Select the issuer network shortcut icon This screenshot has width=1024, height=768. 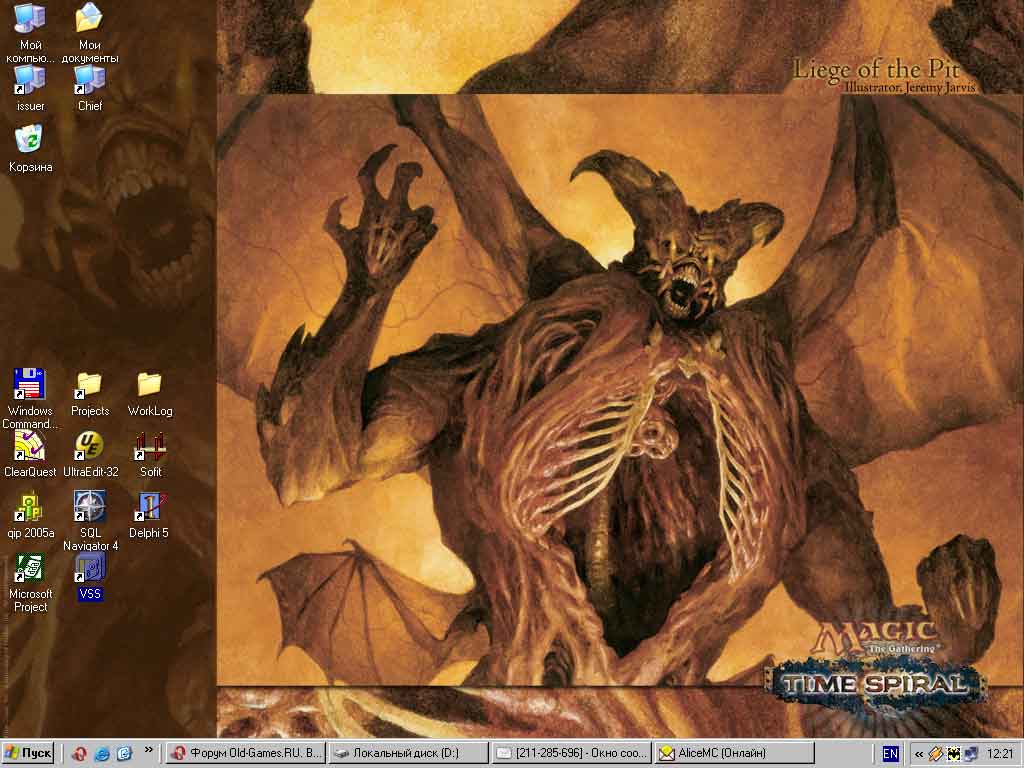click(x=30, y=80)
